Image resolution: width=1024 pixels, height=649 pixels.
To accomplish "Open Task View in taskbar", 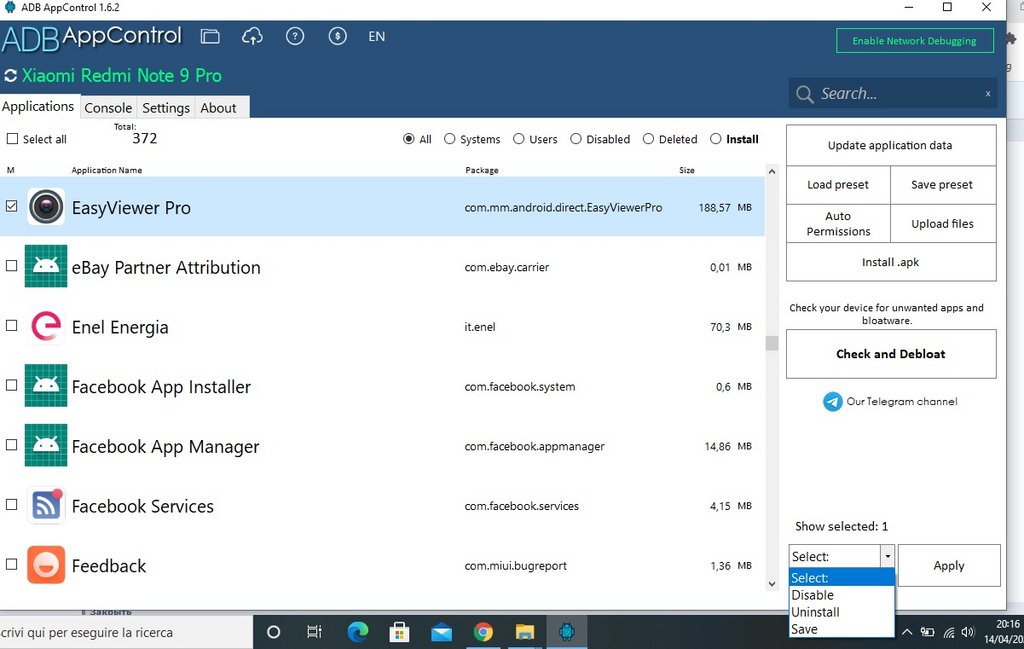I will (314, 632).
